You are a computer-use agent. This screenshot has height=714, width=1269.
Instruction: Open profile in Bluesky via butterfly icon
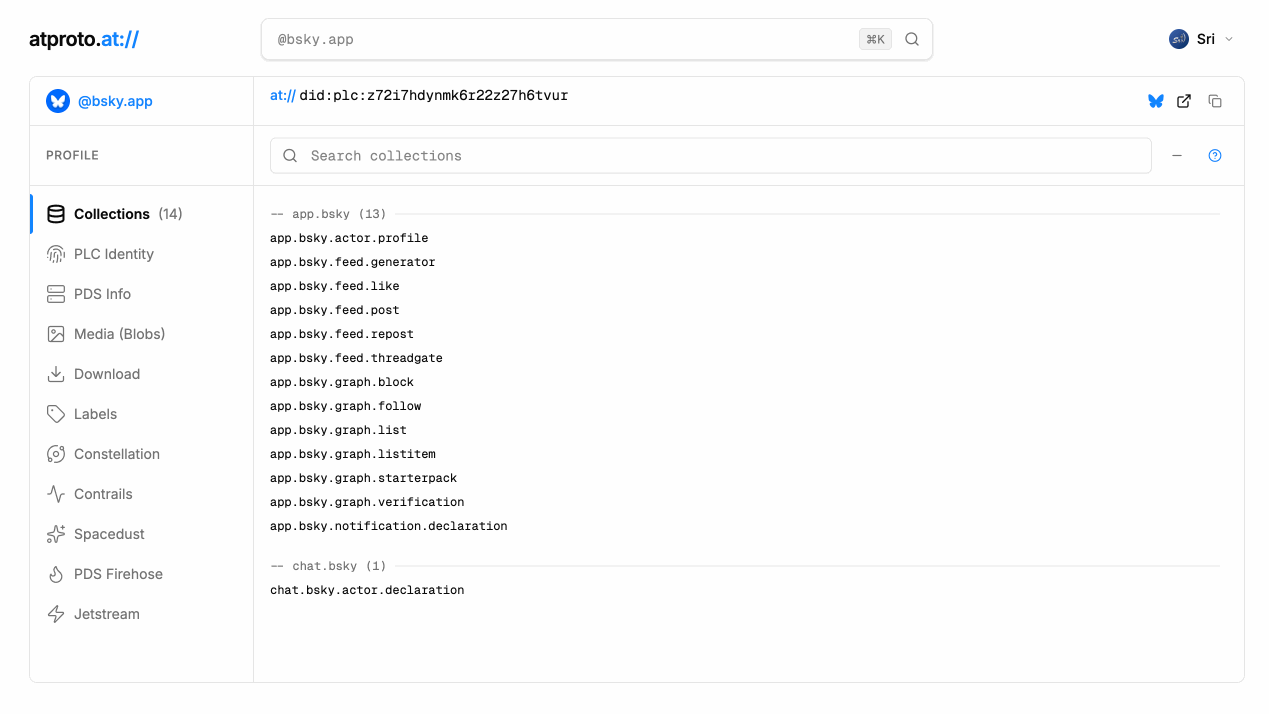tap(1156, 101)
